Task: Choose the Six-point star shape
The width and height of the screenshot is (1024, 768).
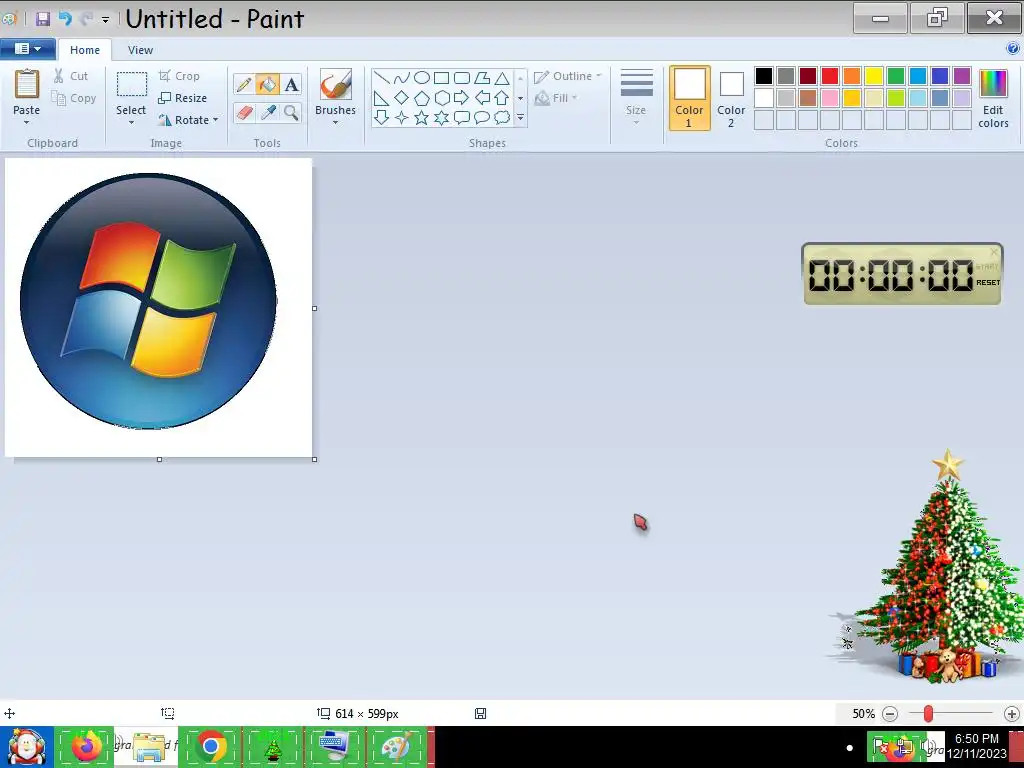Action: [441, 118]
